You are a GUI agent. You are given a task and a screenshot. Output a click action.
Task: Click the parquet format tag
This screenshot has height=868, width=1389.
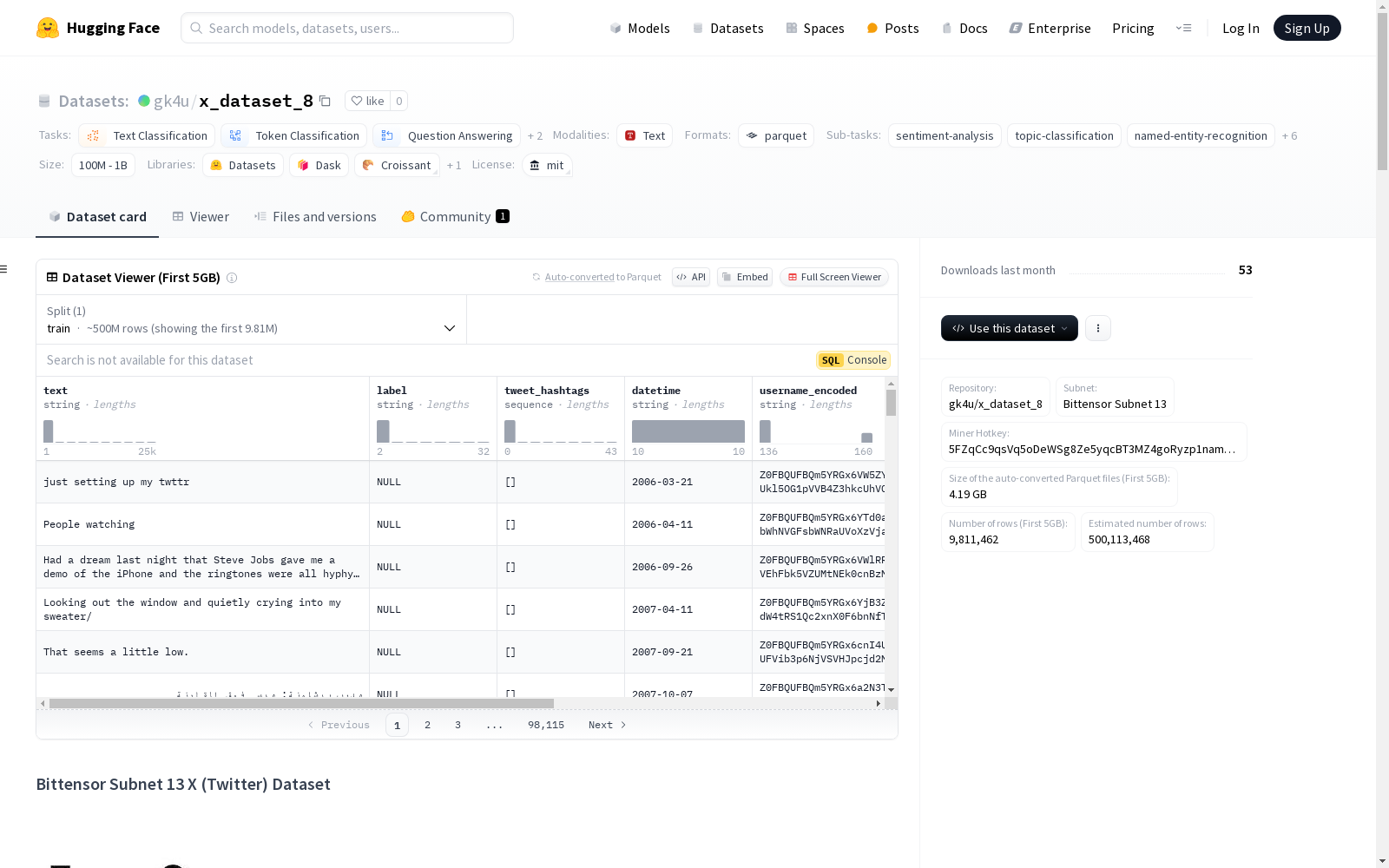click(776, 135)
